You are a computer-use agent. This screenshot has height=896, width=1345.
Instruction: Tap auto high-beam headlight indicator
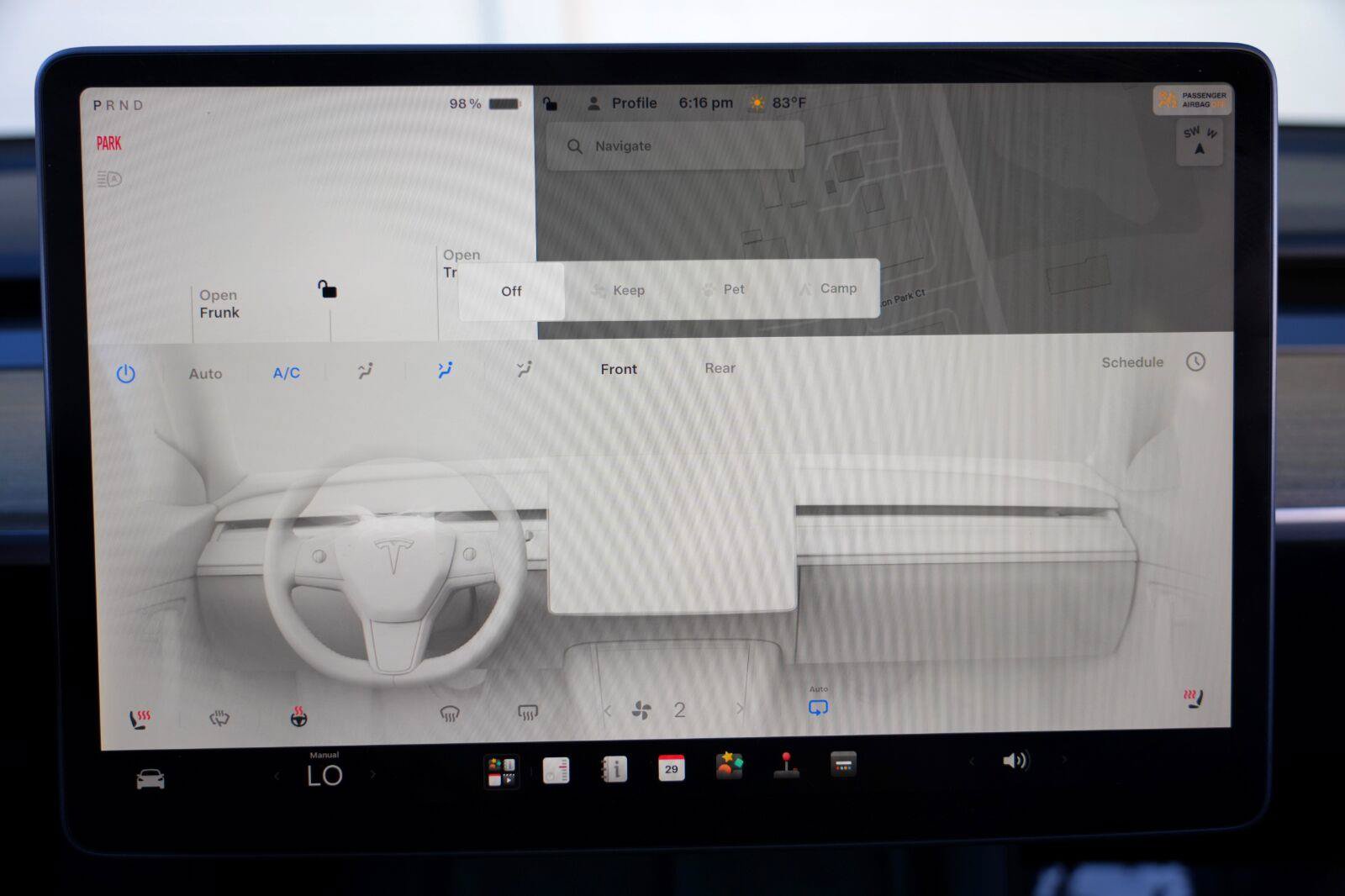[x=109, y=179]
